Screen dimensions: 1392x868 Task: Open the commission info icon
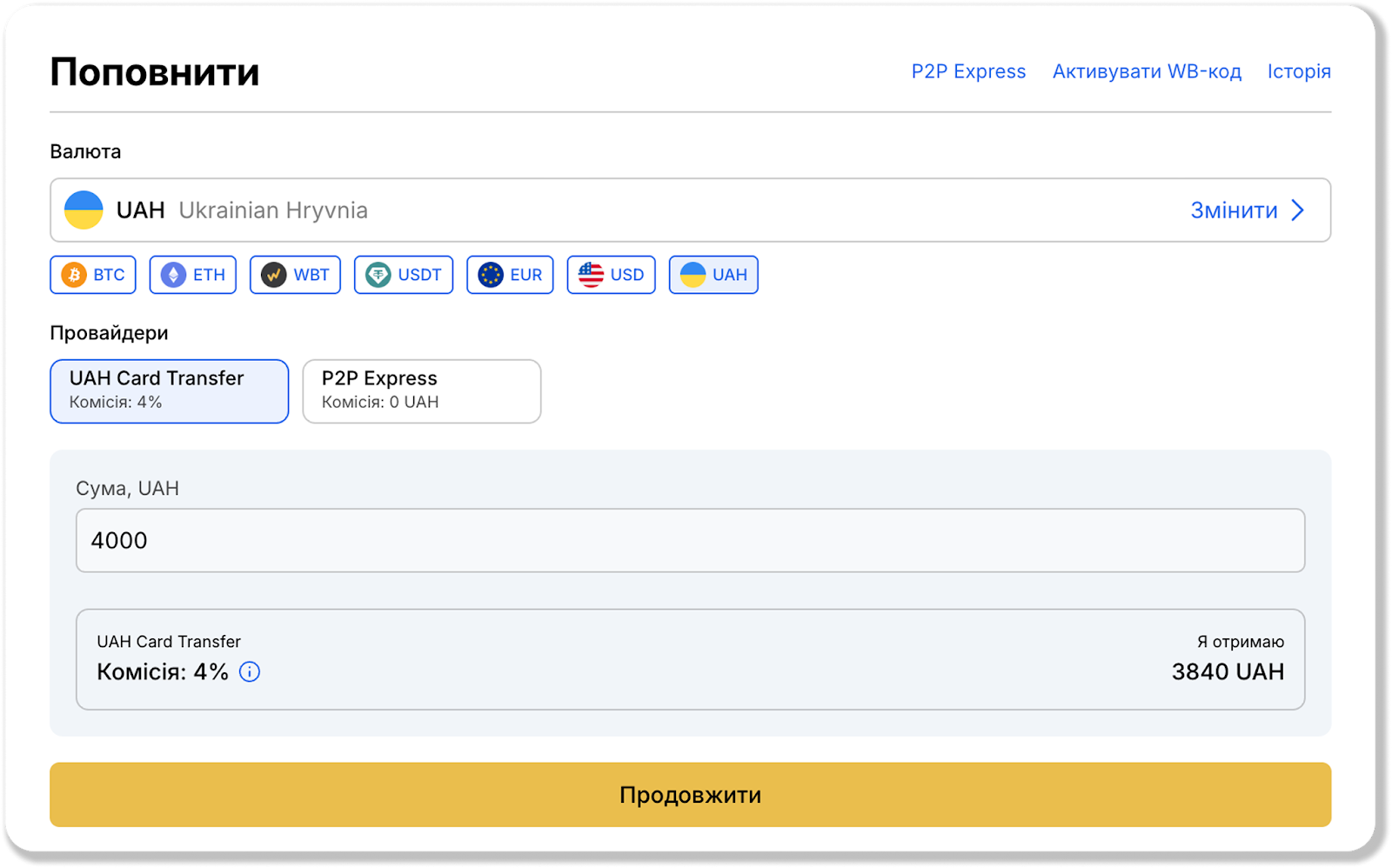click(x=250, y=672)
